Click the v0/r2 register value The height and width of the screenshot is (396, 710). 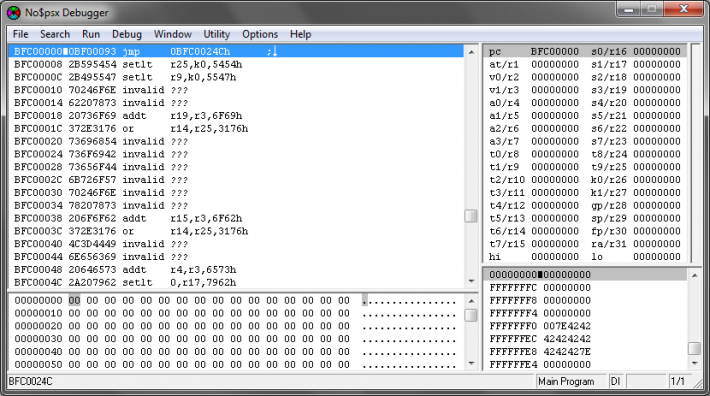point(555,77)
